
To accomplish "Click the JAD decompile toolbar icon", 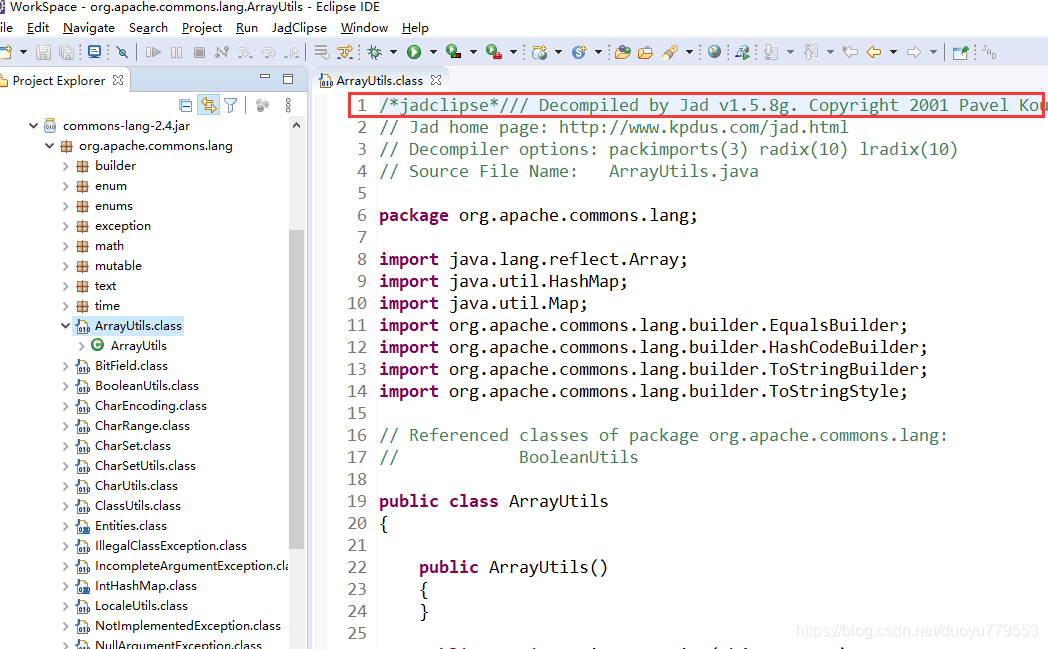I will (x=989, y=52).
